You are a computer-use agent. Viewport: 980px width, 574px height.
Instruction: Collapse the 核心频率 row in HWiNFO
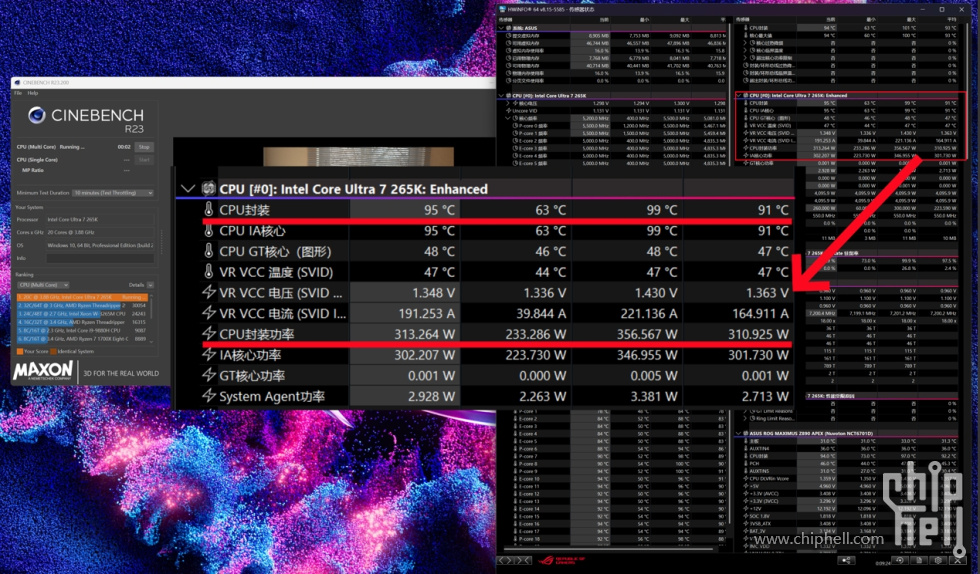508,118
